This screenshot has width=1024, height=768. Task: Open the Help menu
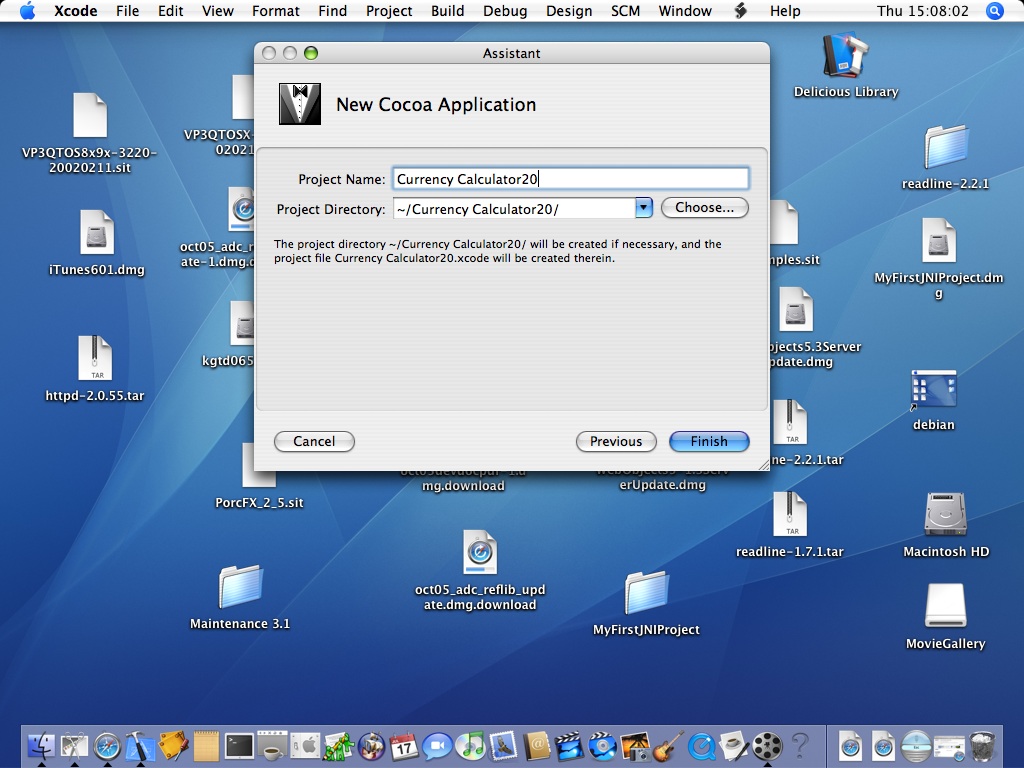(x=784, y=11)
